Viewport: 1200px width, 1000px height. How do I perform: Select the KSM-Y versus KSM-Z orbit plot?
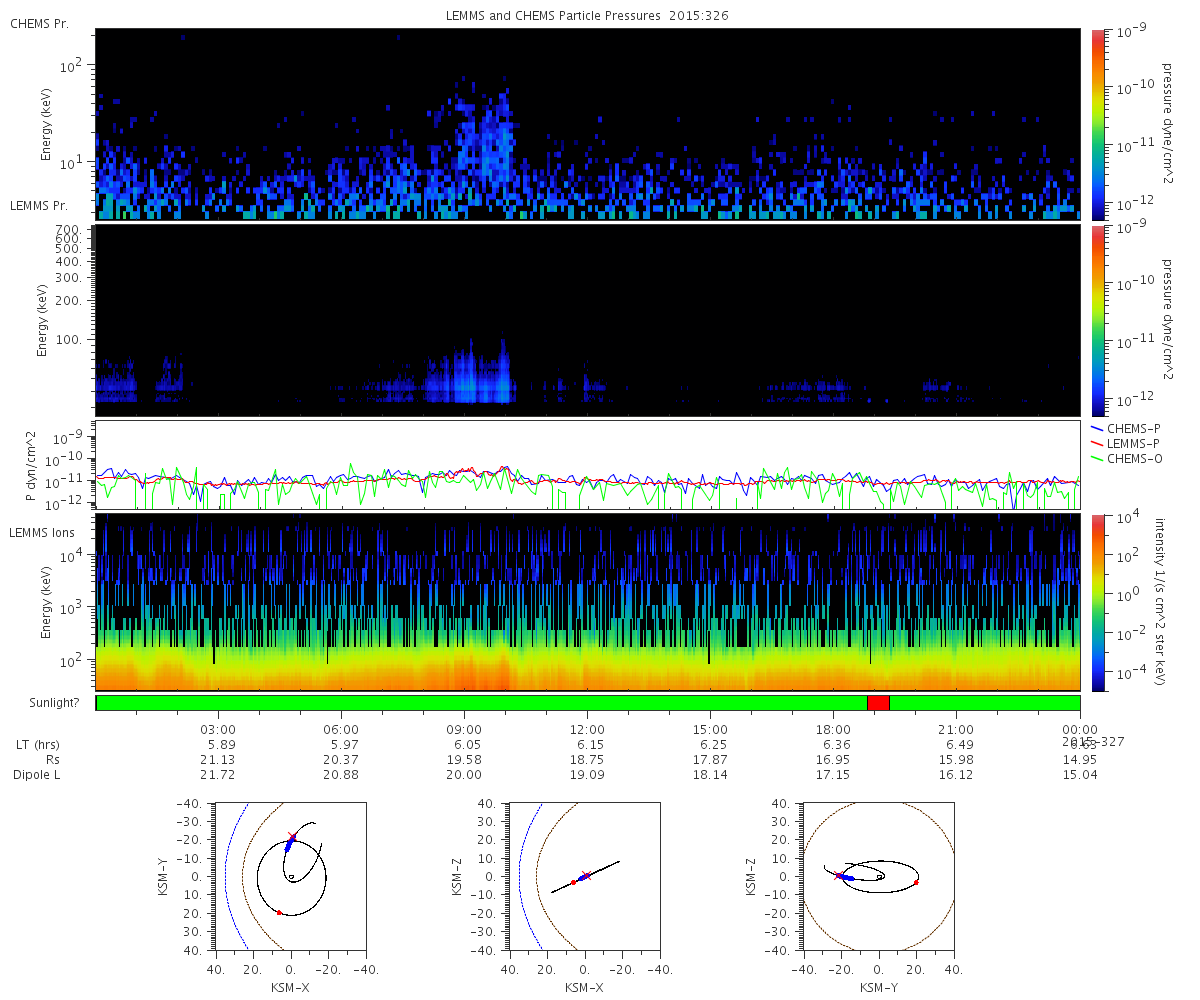tap(879, 875)
